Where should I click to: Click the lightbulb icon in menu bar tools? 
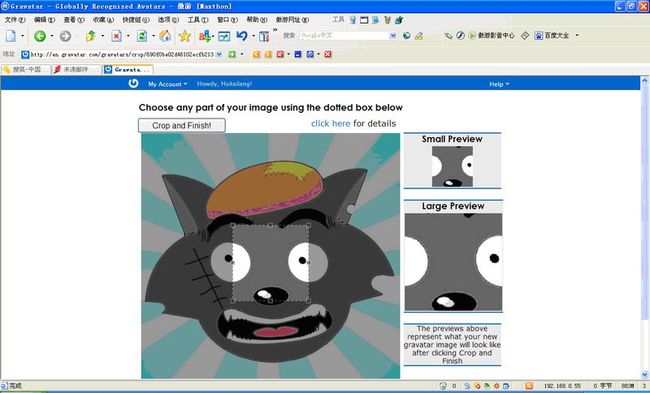pos(352,19)
